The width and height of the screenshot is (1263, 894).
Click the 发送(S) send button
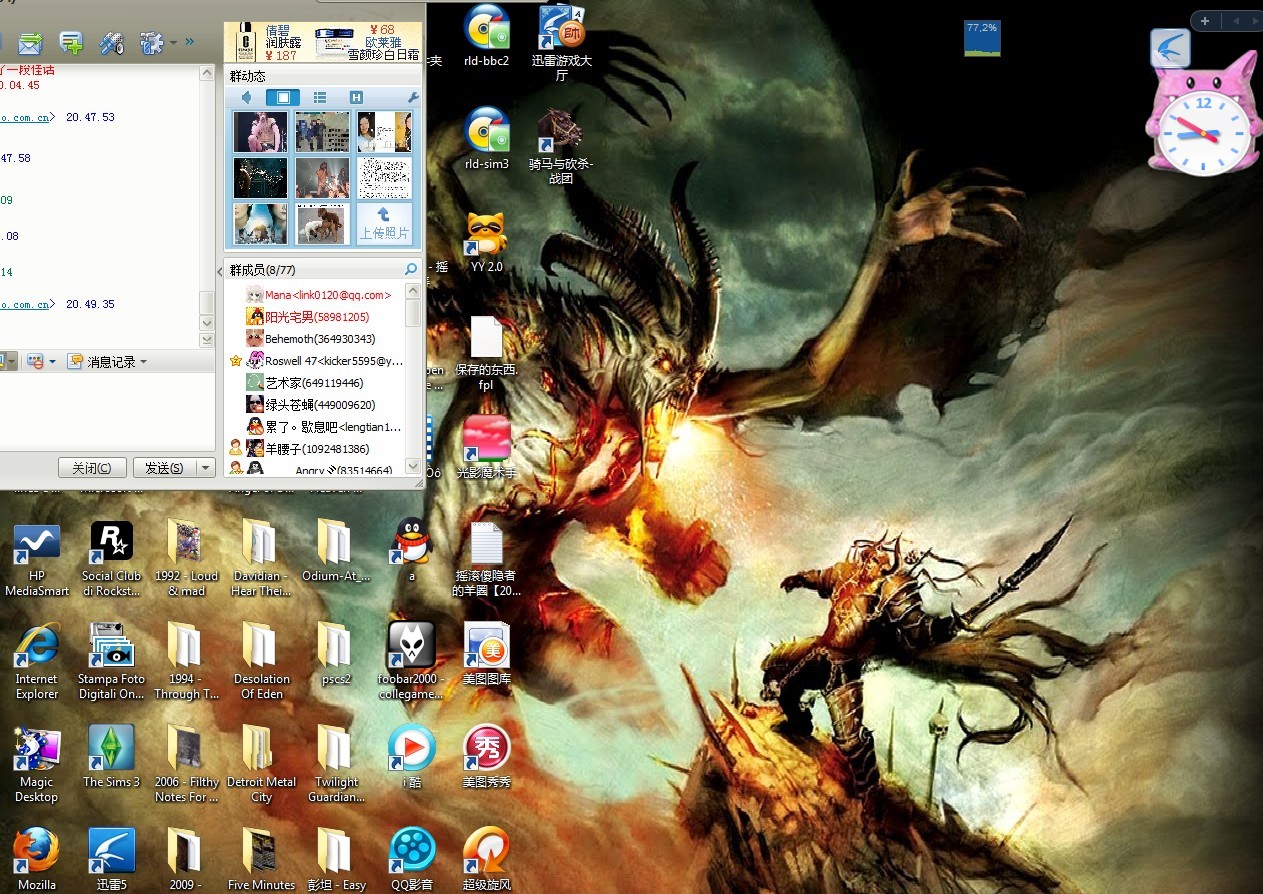pyautogui.click(x=164, y=468)
